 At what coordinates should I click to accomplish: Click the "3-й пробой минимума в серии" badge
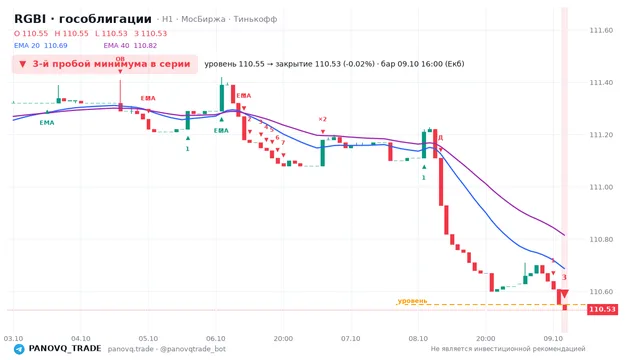[x=105, y=64]
